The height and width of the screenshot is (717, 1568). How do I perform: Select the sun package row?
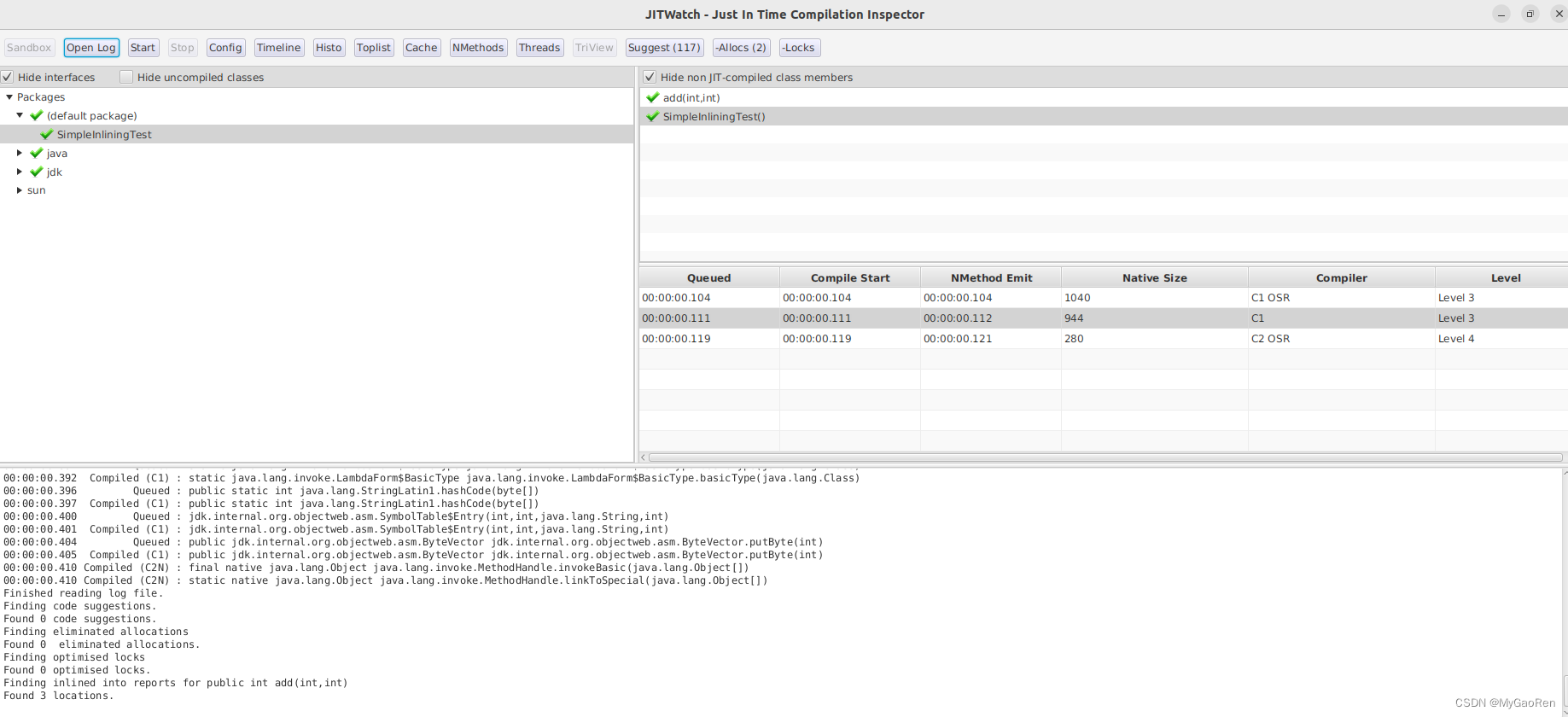[317, 190]
